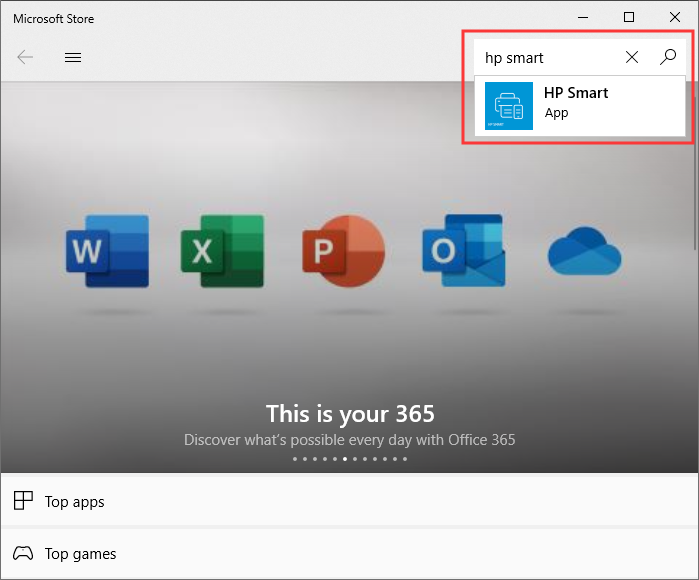The image size is (699, 580).
Task: Click the Word icon in the banner
Action: coord(107,251)
